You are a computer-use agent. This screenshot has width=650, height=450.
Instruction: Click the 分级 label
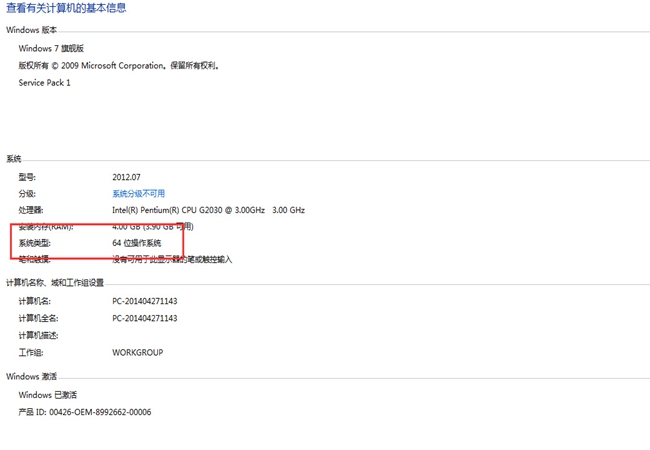pos(27,194)
